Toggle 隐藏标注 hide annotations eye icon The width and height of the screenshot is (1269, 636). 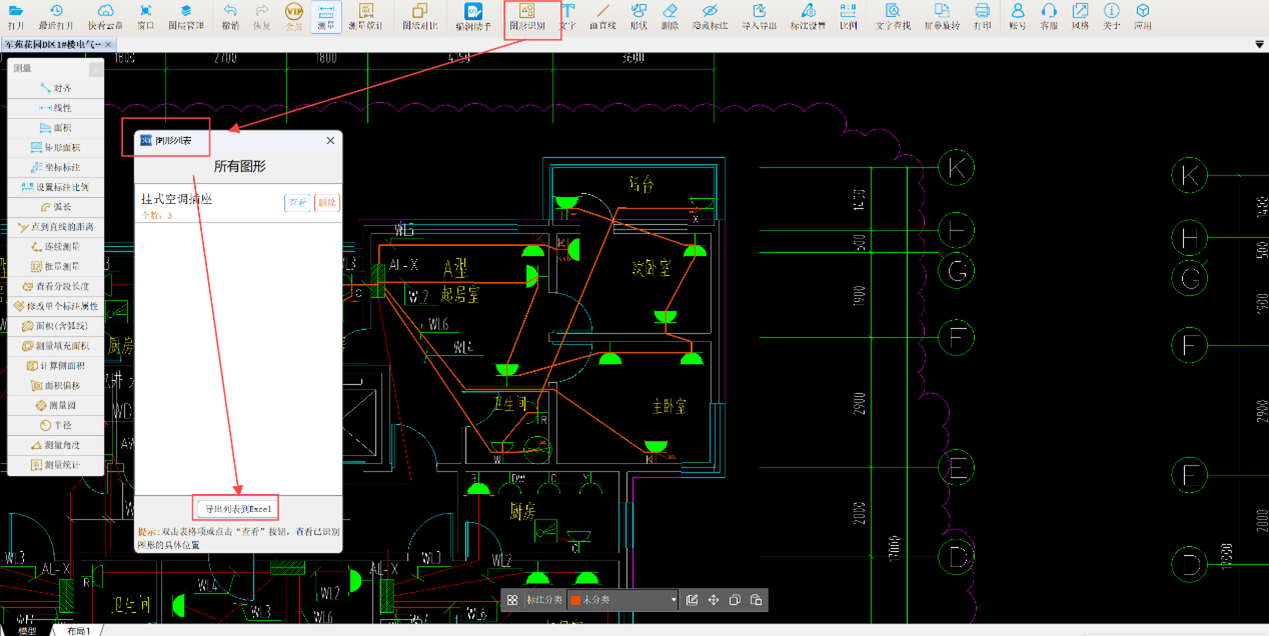(x=709, y=16)
